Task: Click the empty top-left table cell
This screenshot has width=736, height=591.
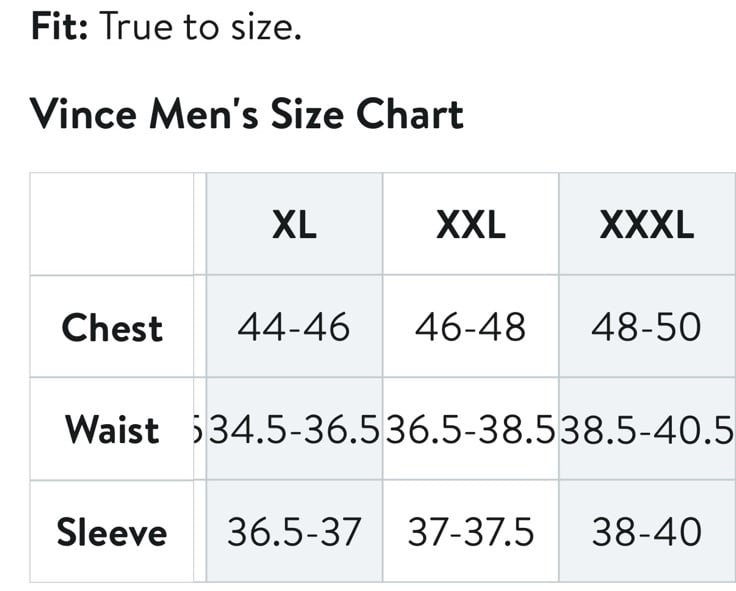Action: click(112, 224)
